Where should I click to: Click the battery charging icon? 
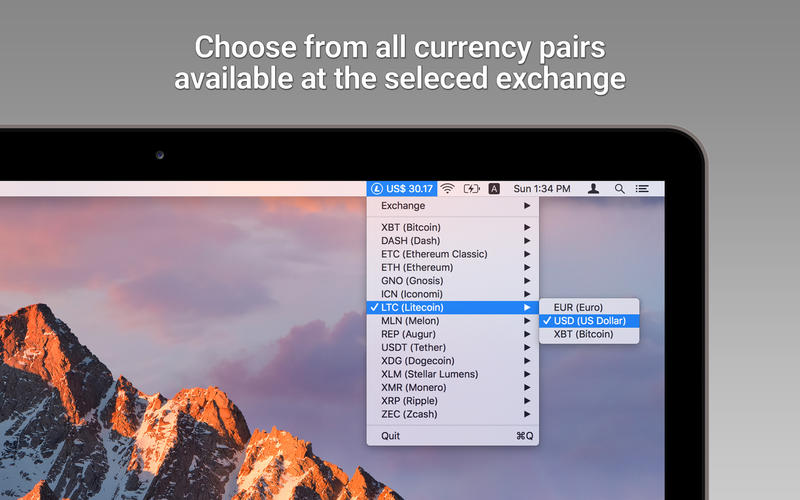(x=471, y=188)
